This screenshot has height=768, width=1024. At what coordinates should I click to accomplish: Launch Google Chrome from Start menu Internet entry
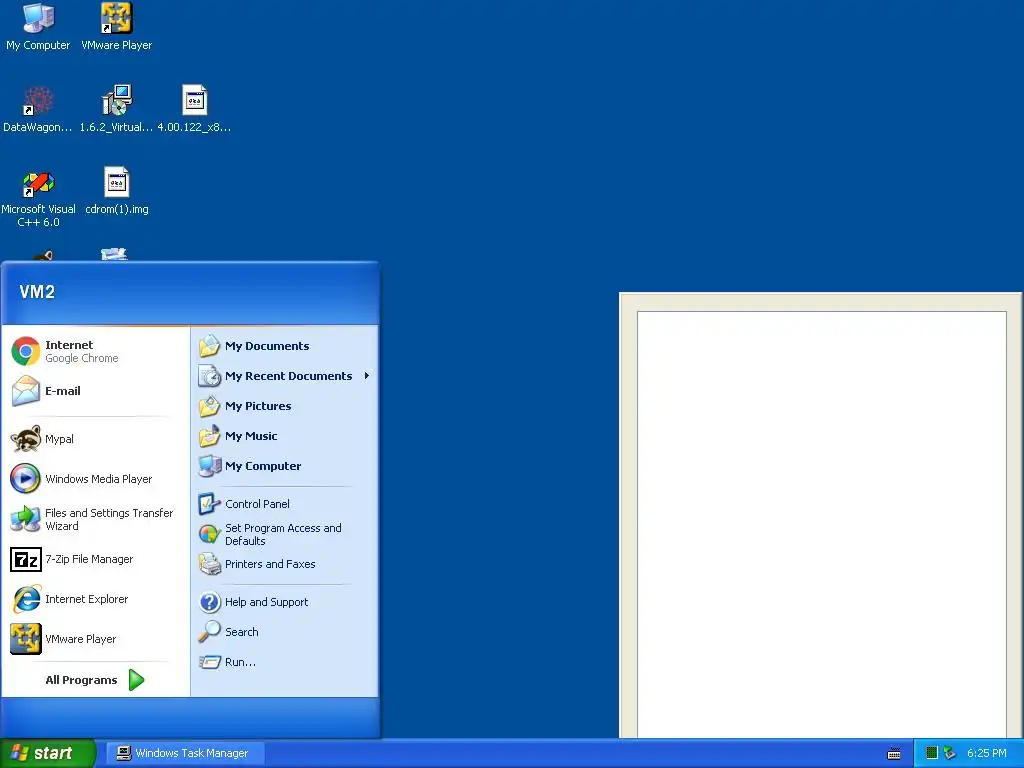[x=95, y=351]
